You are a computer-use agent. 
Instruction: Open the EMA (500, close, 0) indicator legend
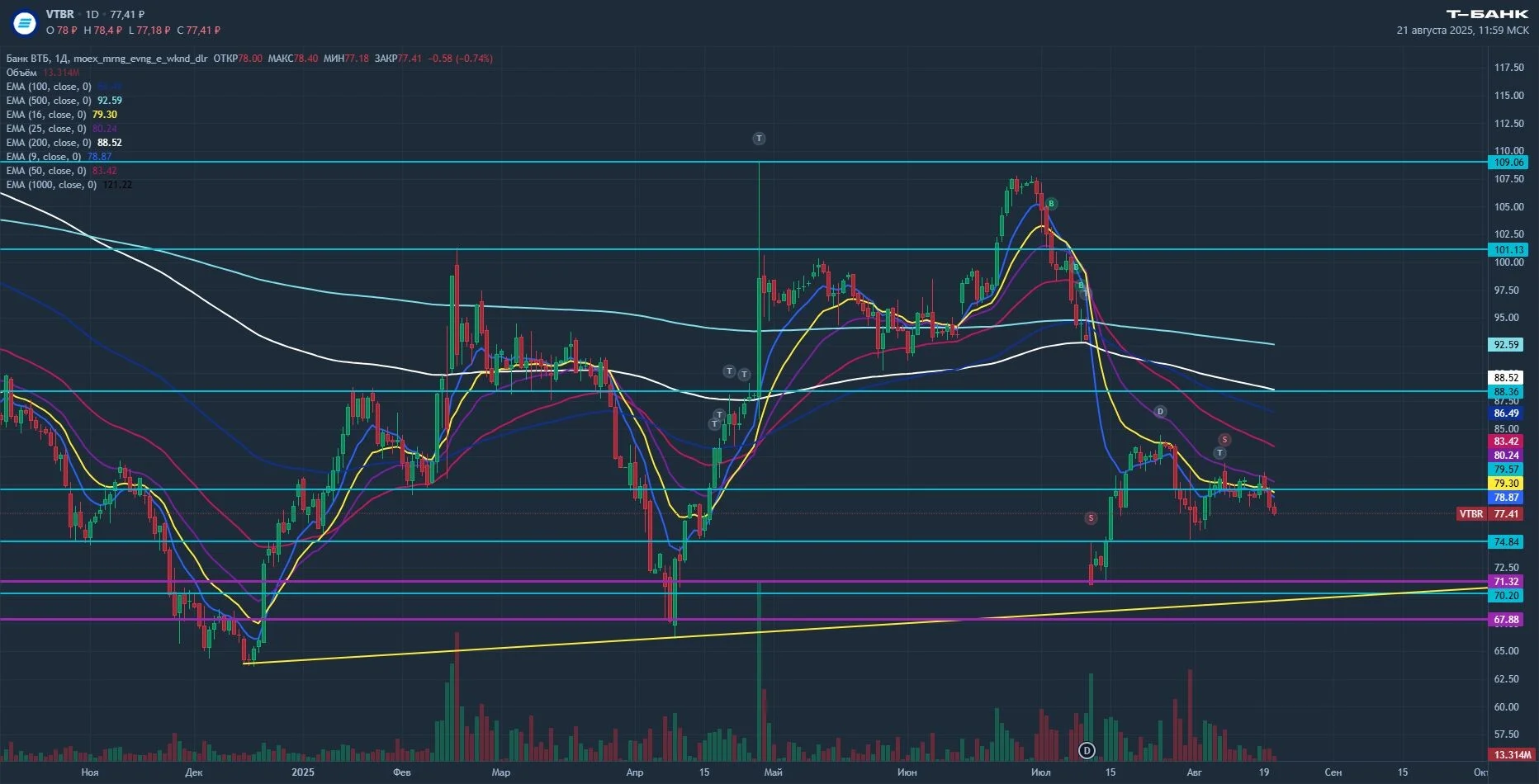(64, 101)
